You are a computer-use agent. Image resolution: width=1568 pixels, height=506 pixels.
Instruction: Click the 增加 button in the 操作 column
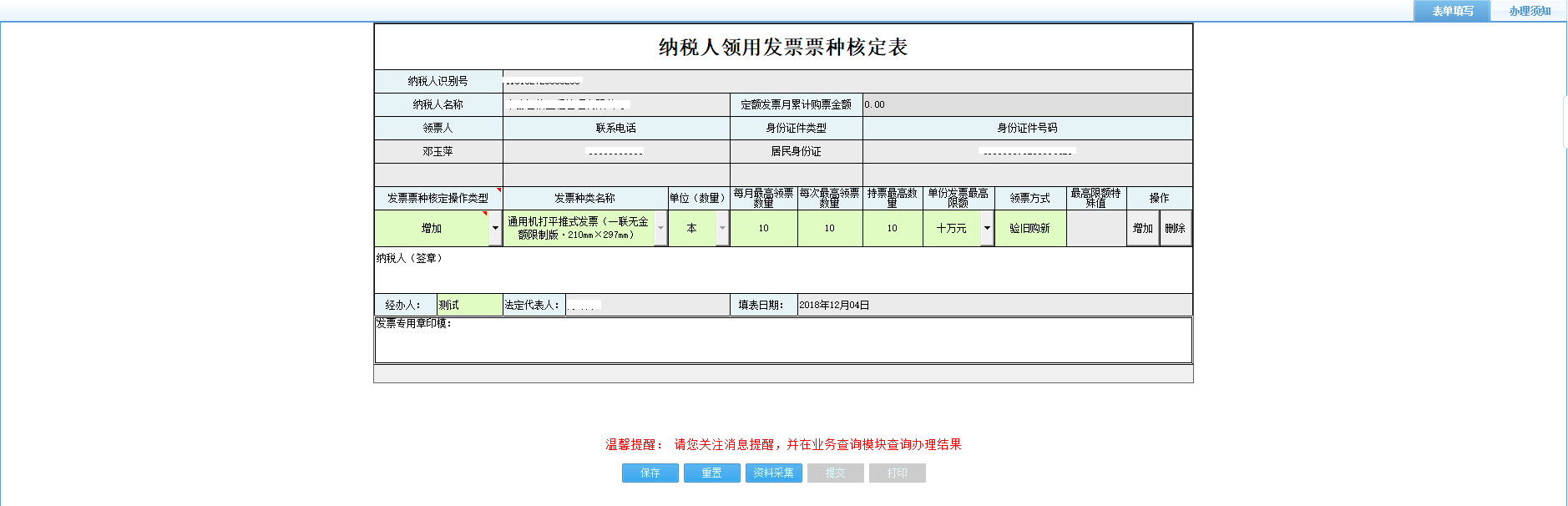pyautogui.click(x=1143, y=228)
